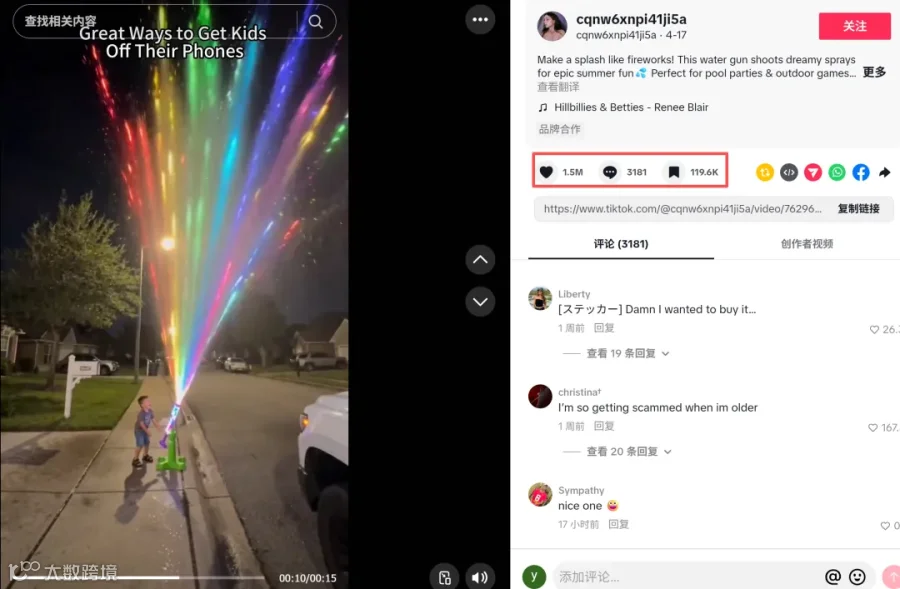Bookmark the video using the favorites icon

click(674, 172)
